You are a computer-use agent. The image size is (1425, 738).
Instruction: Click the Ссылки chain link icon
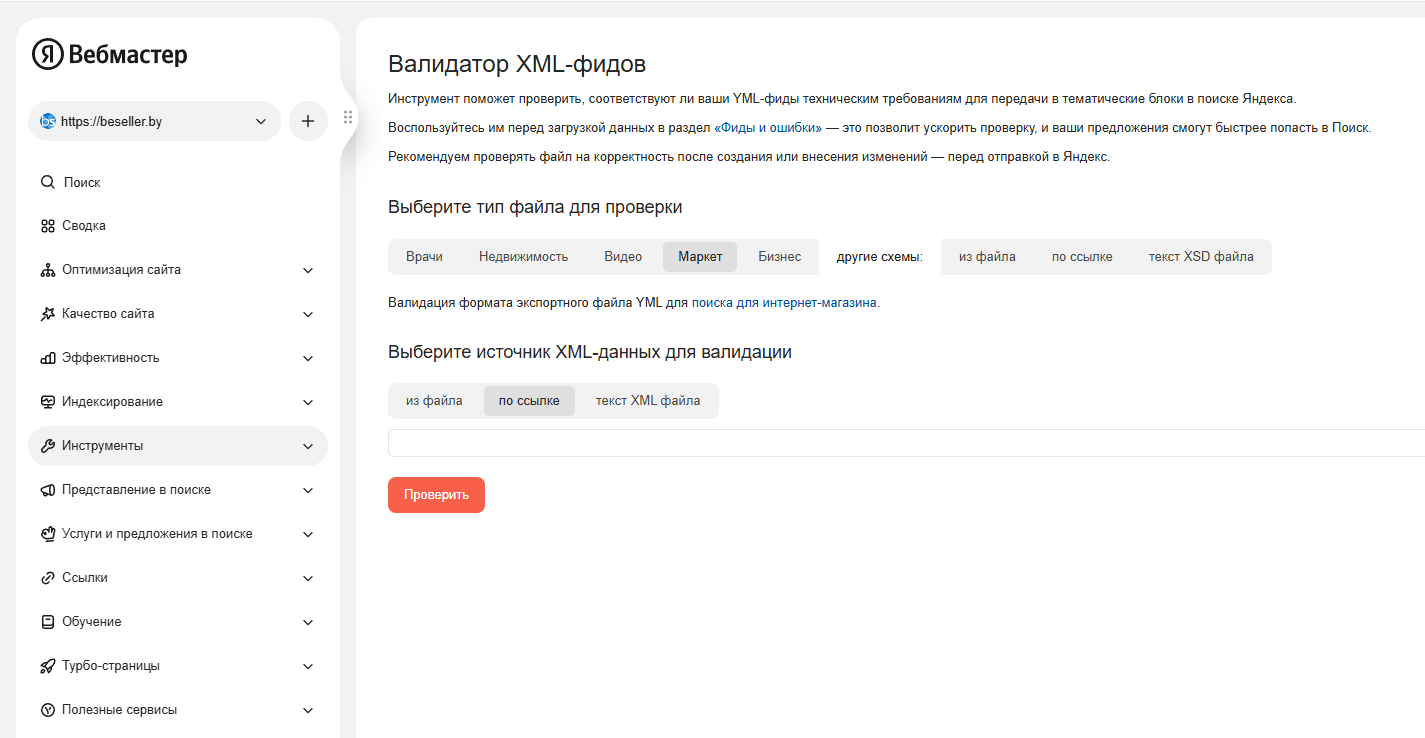pos(47,578)
